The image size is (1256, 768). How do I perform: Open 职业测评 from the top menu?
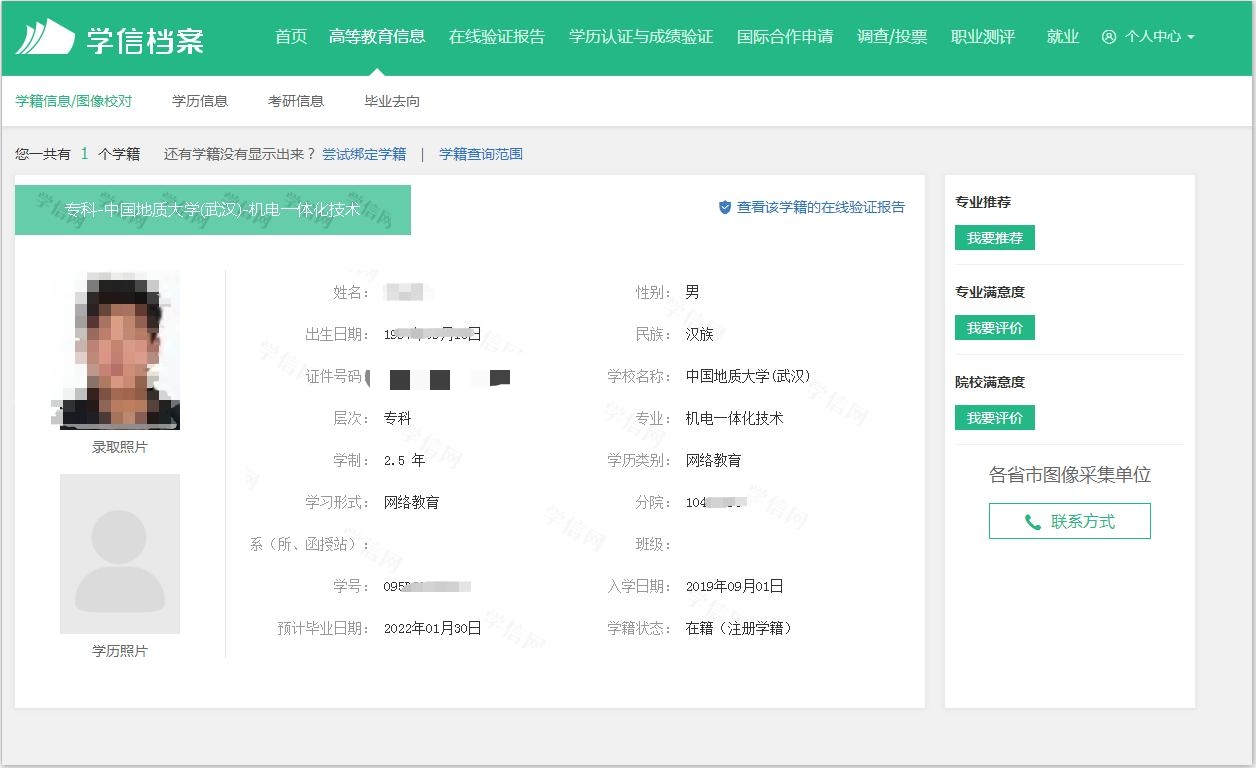pyautogui.click(x=983, y=37)
